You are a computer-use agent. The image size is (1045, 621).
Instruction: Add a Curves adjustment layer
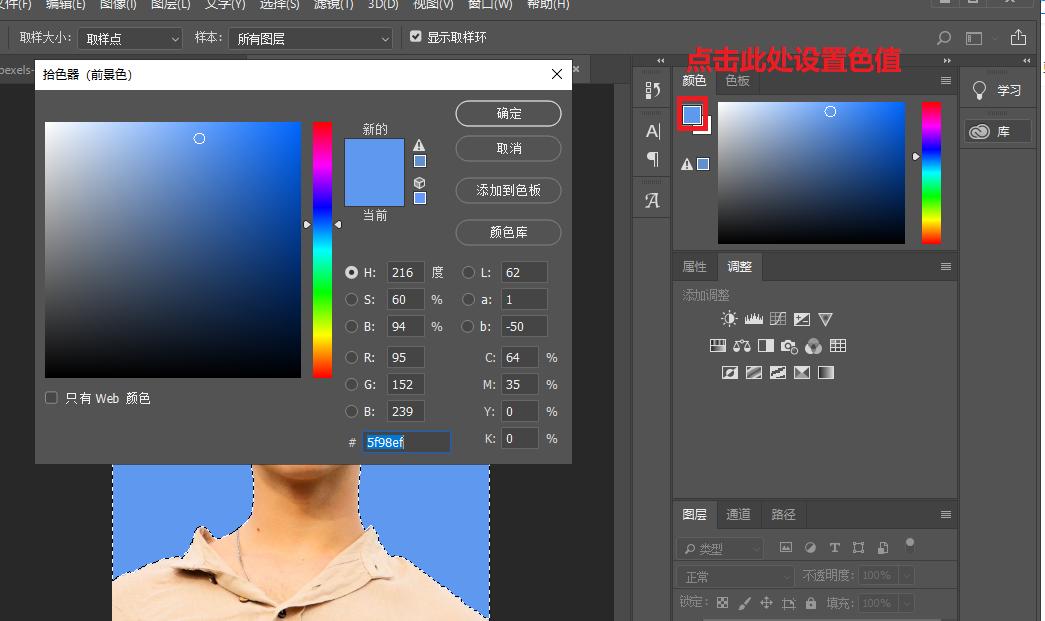tap(777, 318)
